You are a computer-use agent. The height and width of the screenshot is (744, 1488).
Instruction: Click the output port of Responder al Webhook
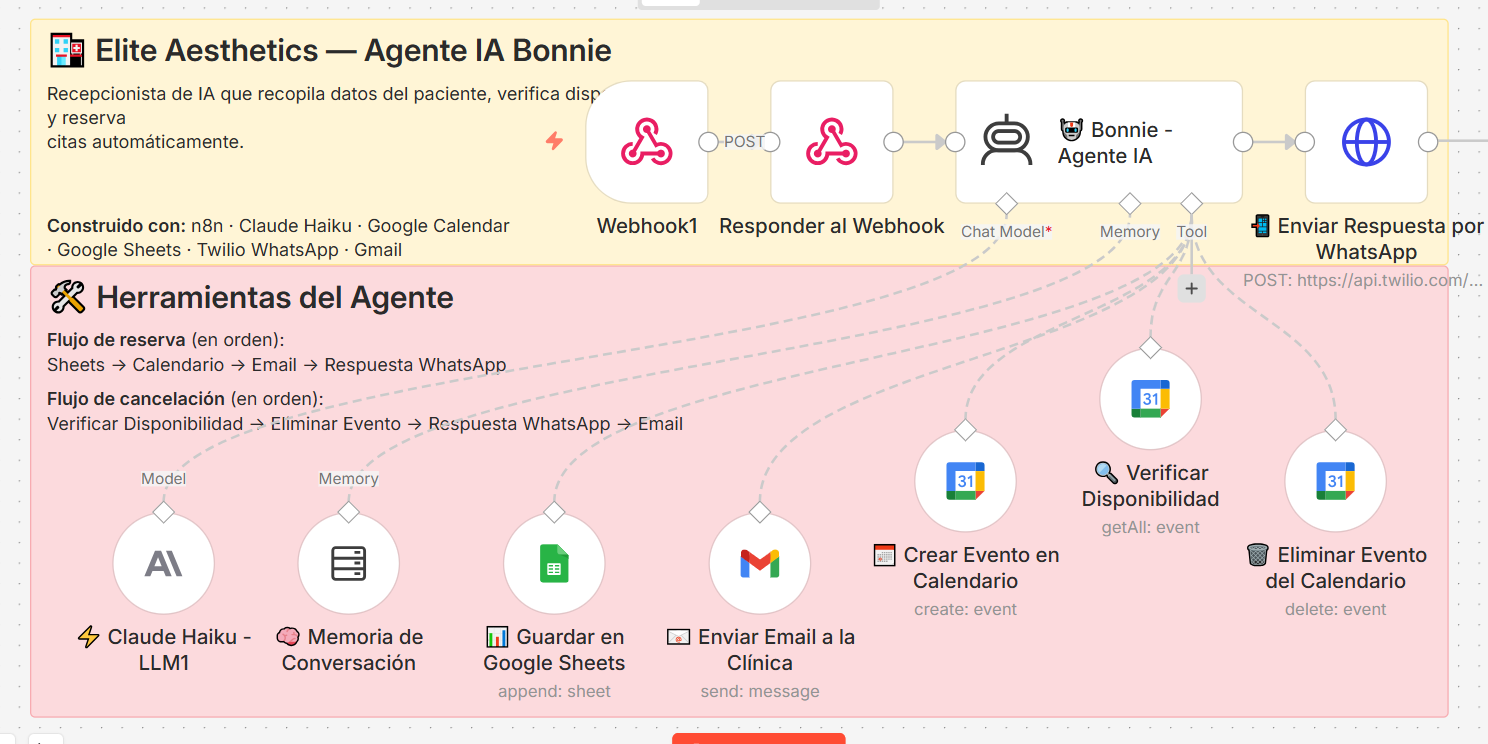coord(894,142)
